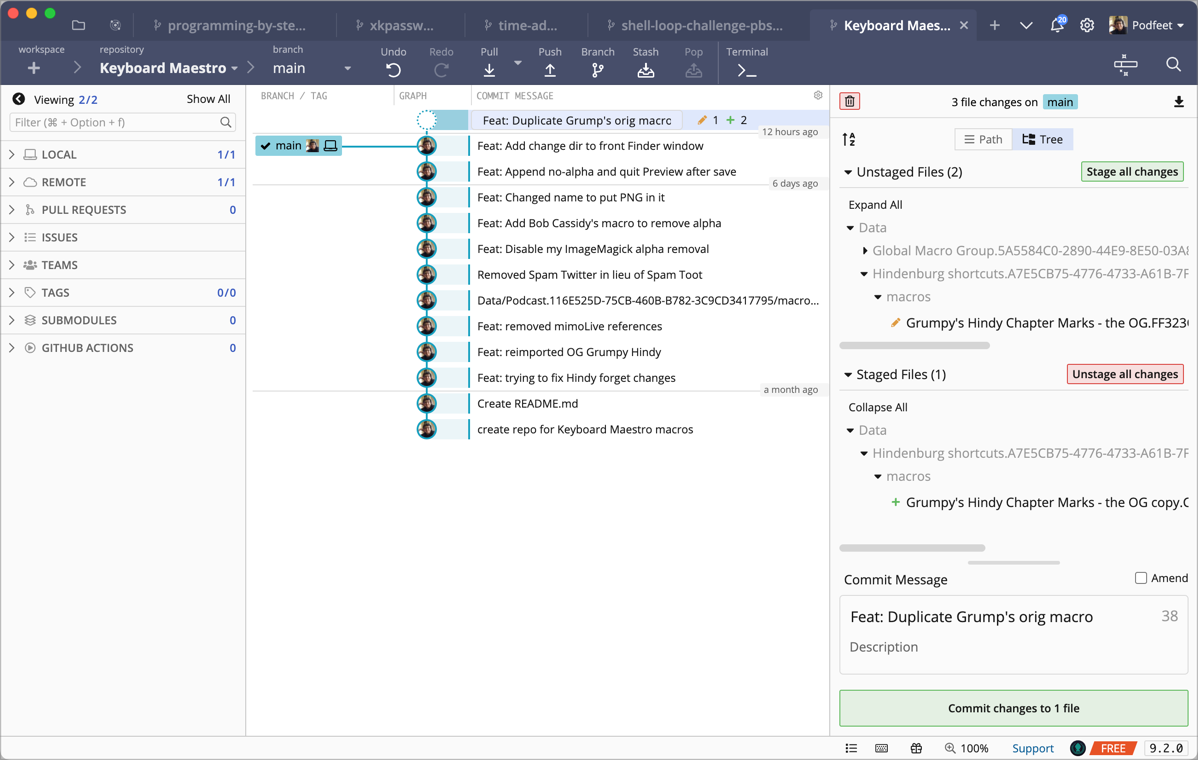This screenshot has height=760, width=1198.
Task: Switch to the xkpassw... tab
Action: 400,25
